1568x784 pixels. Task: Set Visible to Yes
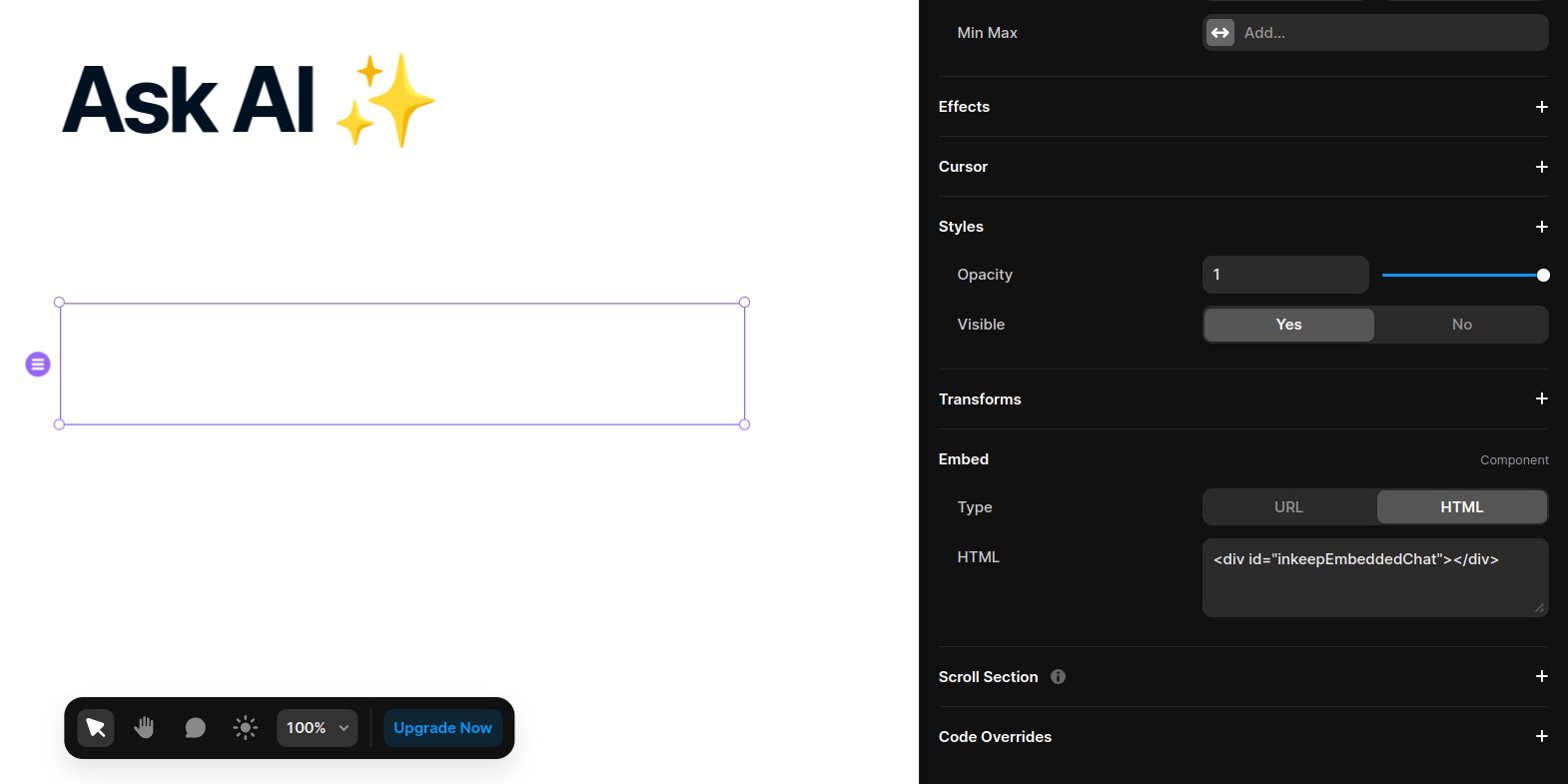click(1288, 325)
